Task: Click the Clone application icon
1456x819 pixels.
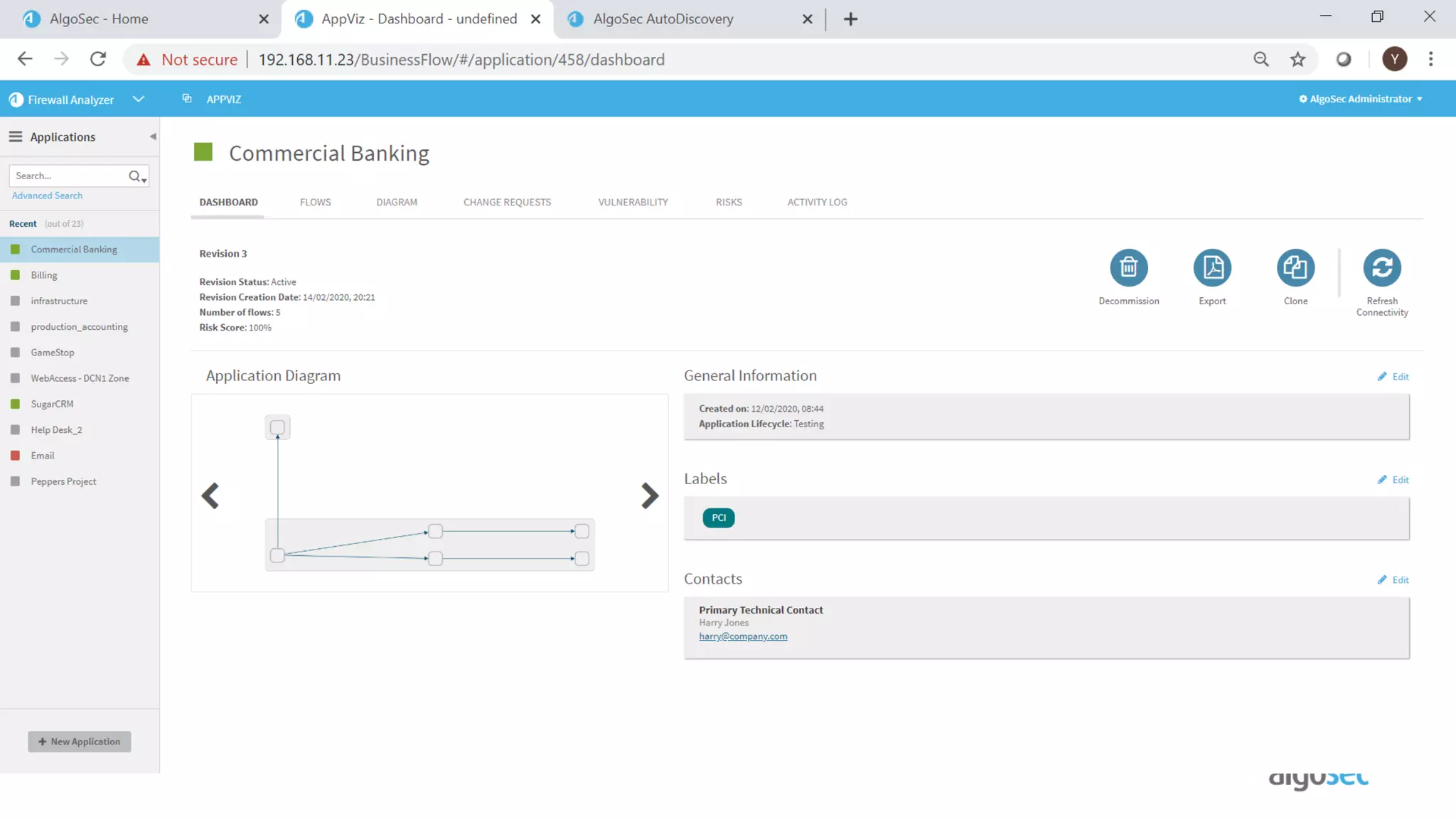Action: tap(1295, 268)
